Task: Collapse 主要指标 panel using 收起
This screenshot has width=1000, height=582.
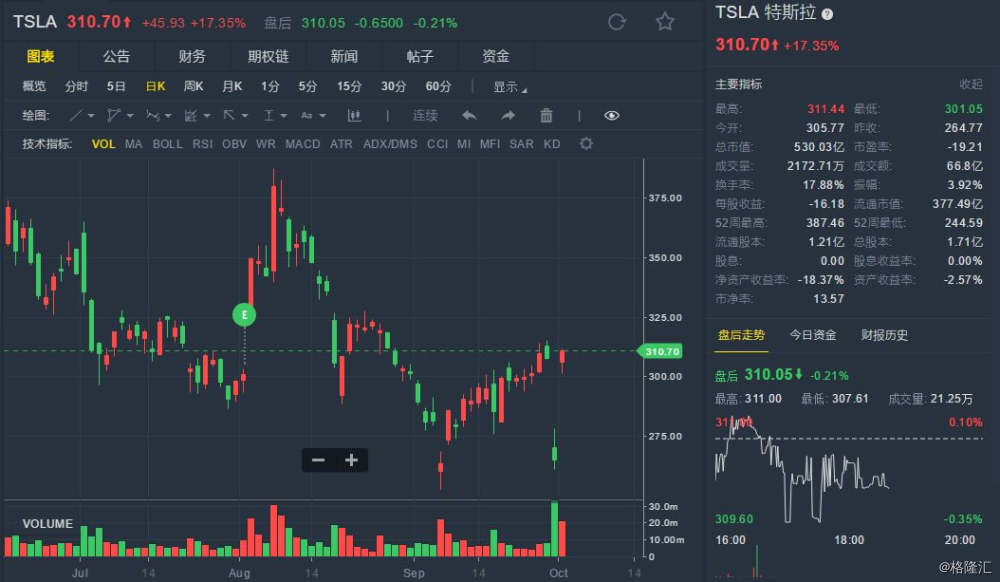Action: point(971,84)
